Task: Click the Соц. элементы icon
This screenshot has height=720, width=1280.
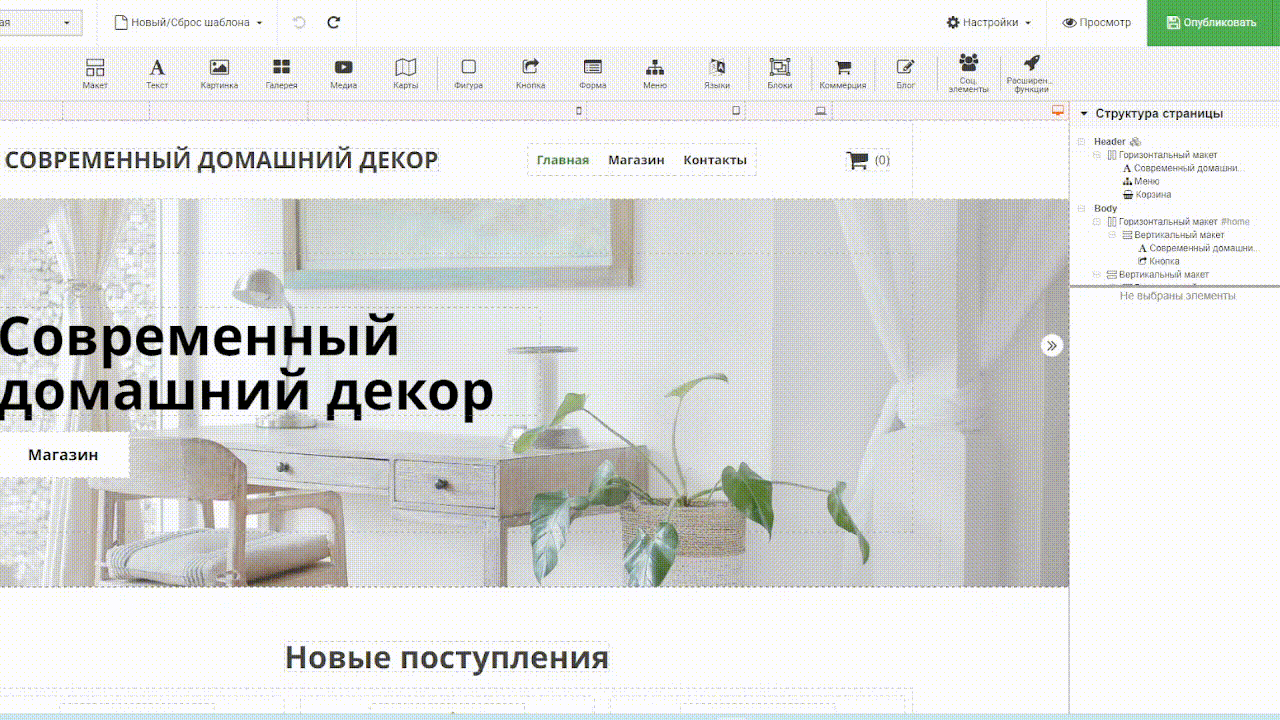Action: pos(968,73)
